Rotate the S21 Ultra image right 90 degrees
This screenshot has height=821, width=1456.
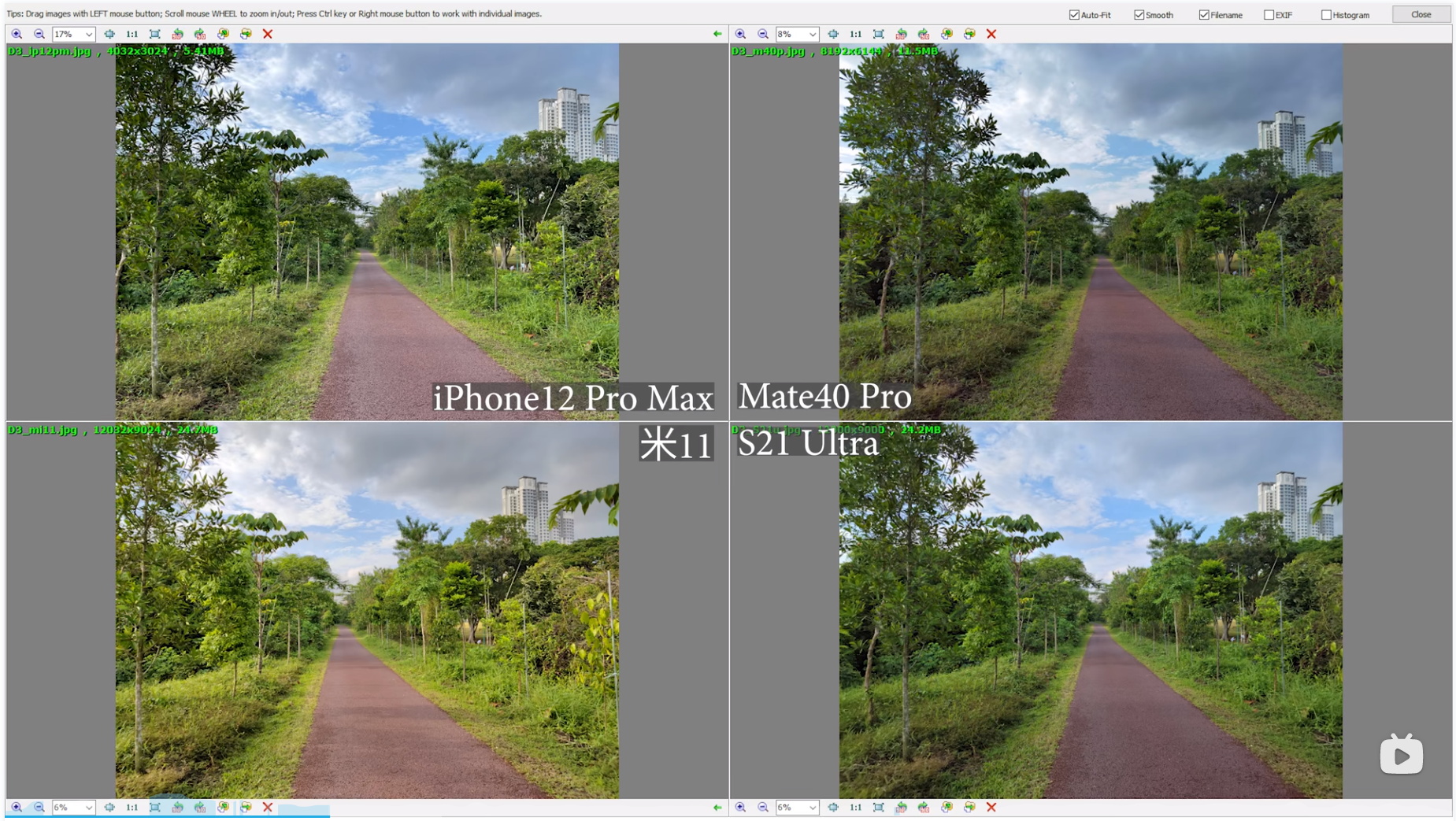coord(924,808)
